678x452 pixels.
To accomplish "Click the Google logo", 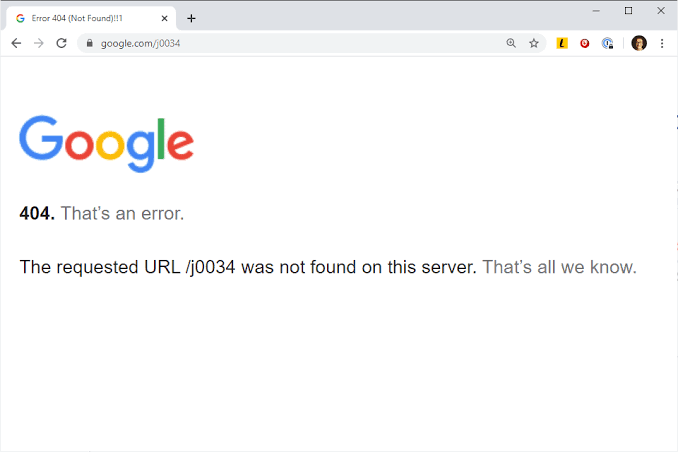I will point(106,142).
